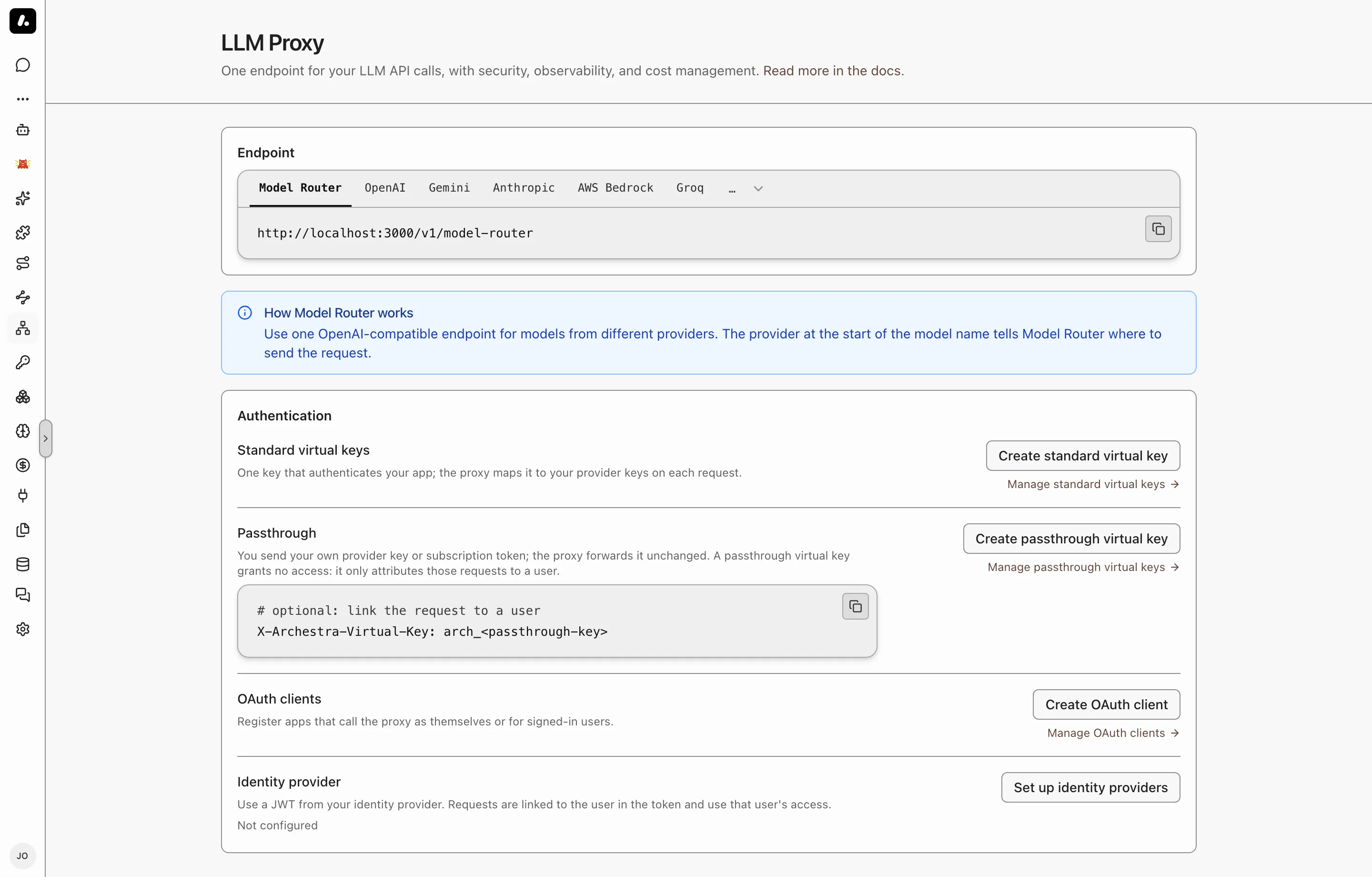
Task: Click the double chat bubbles icon
Action: pos(23,595)
